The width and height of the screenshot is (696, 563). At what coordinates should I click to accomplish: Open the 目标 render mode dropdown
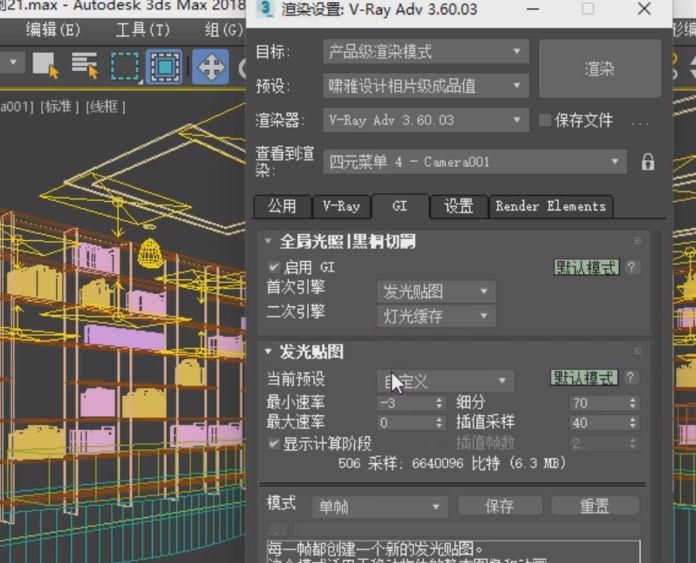[x=426, y=52]
